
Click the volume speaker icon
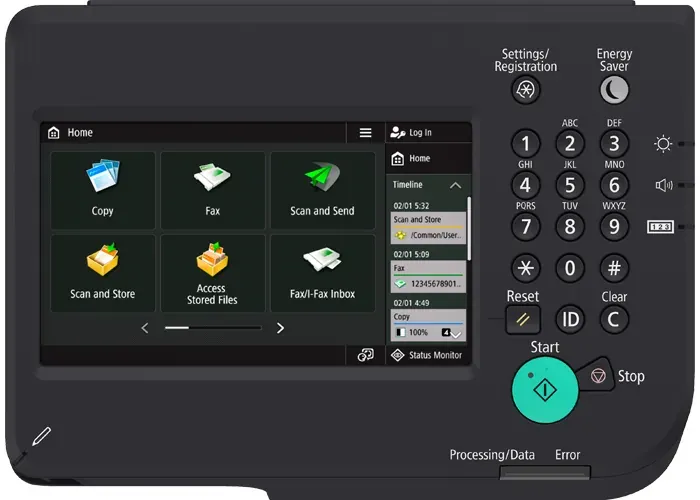[664, 185]
